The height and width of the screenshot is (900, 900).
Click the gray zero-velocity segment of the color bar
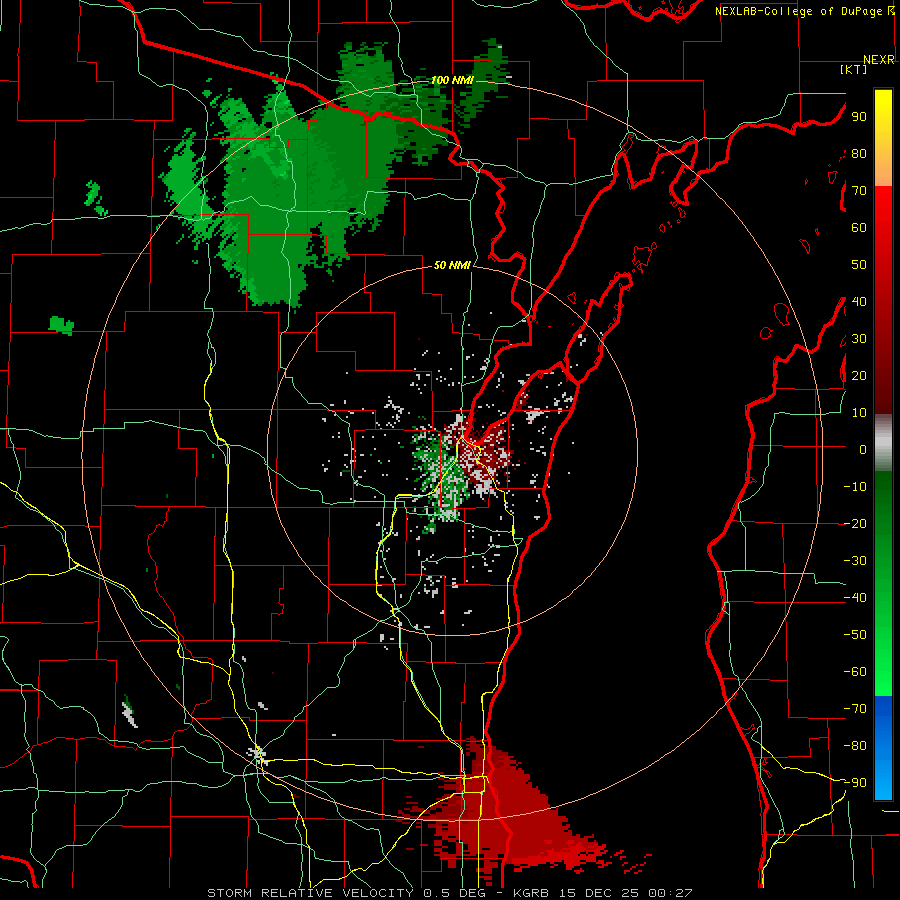pyautogui.click(x=883, y=443)
